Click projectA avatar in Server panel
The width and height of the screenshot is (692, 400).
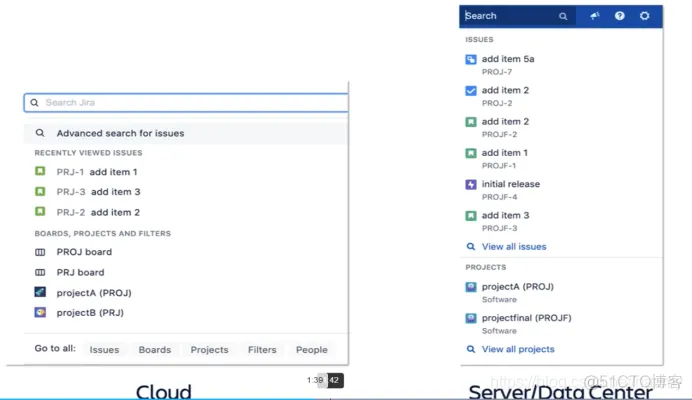[x=471, y=287]
